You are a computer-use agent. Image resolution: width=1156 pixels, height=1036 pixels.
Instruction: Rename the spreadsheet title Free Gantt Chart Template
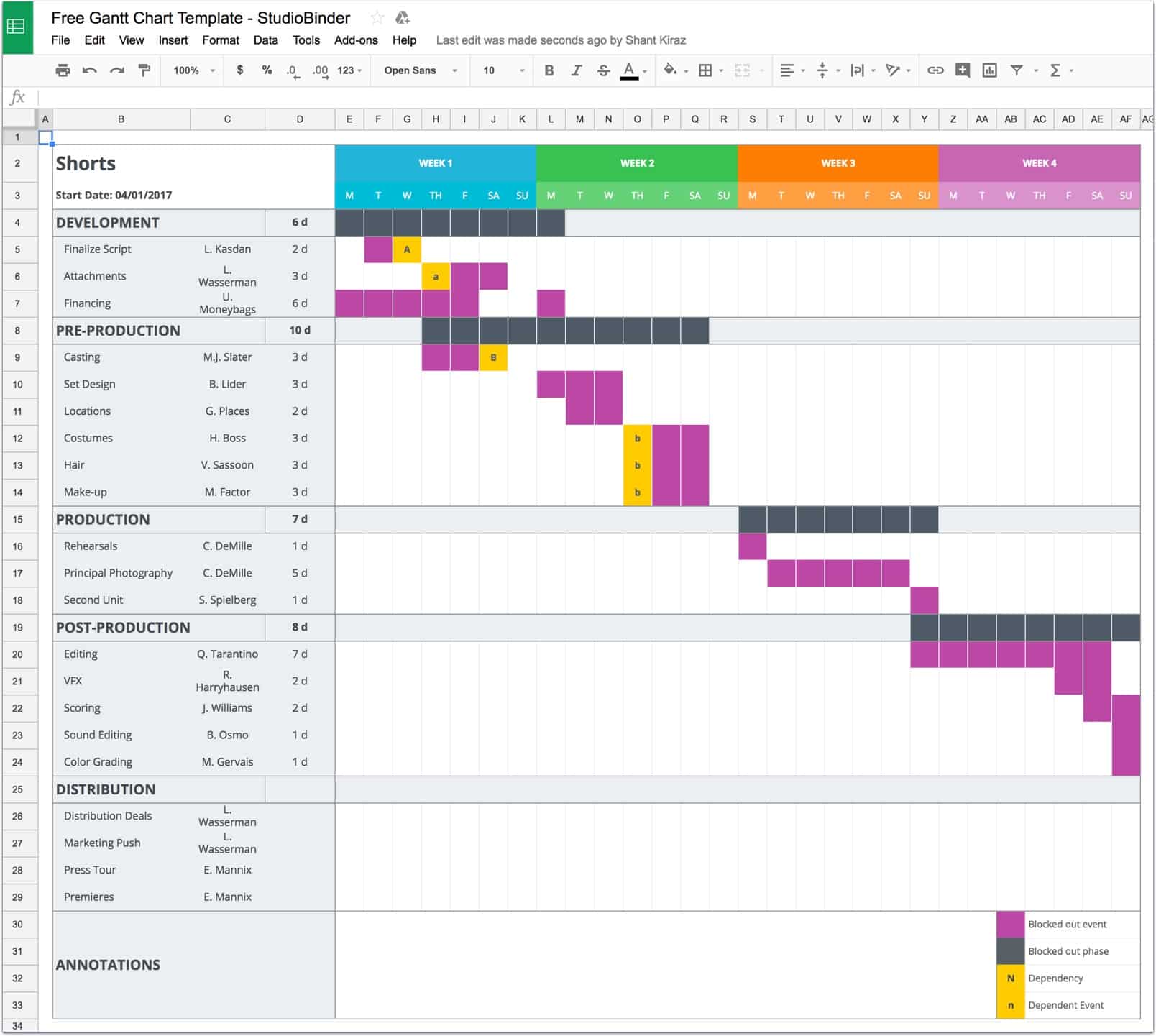click(200, 18)
